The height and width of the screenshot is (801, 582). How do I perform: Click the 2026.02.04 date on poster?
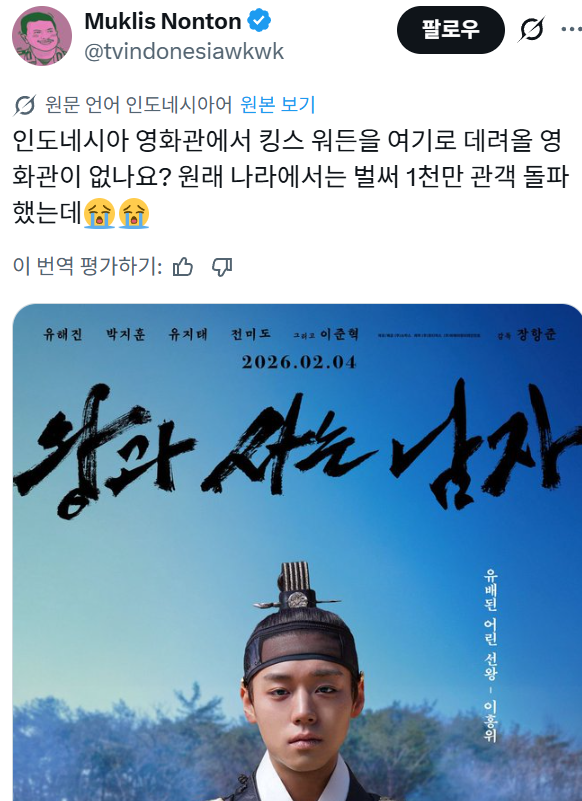(x=299, y=362)
